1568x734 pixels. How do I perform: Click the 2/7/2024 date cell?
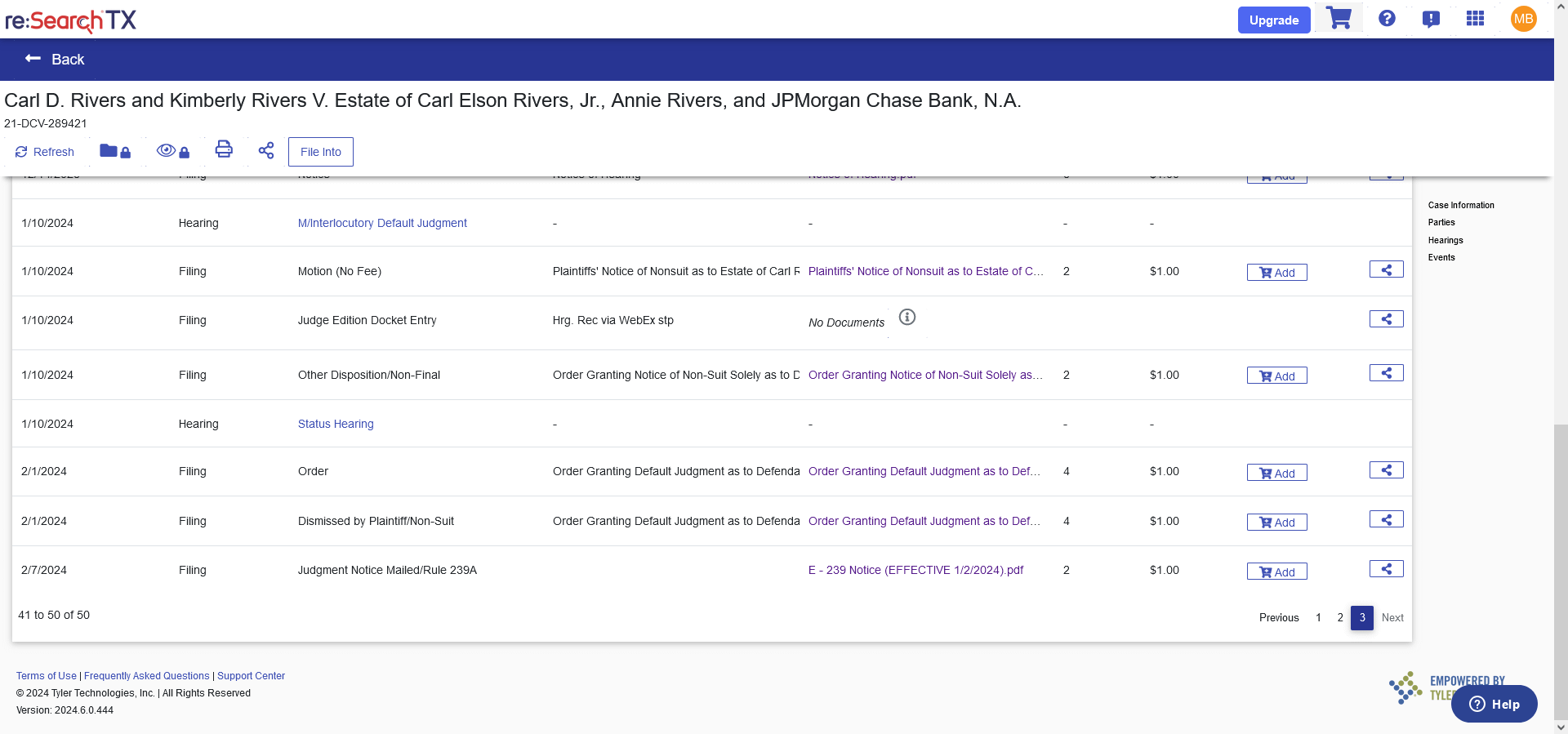point(44,570)
